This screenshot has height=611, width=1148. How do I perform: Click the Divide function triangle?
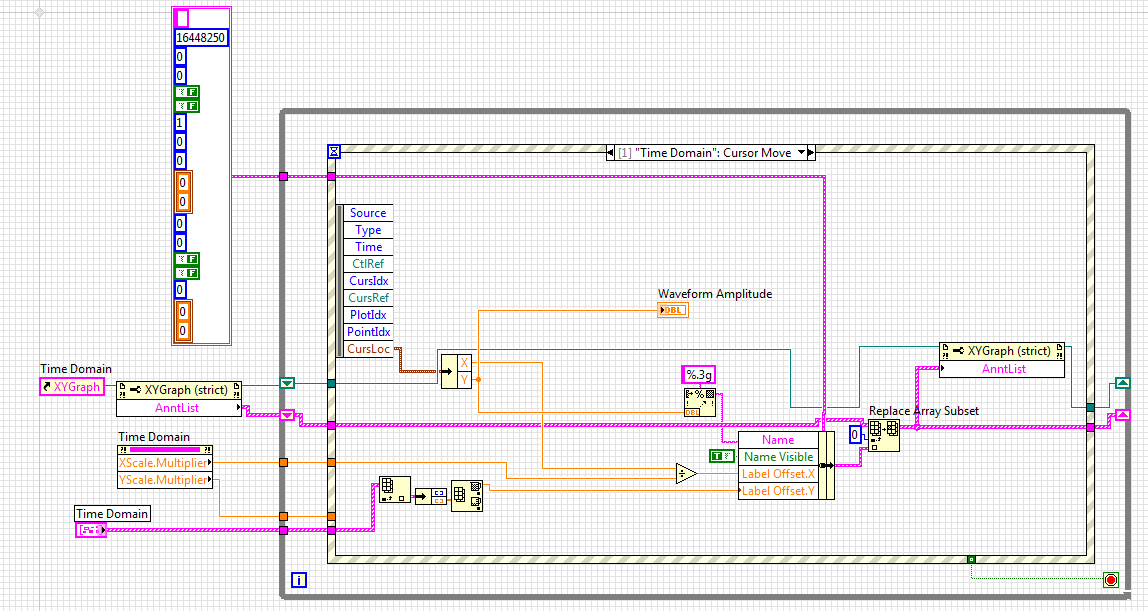tap(685, 473)
